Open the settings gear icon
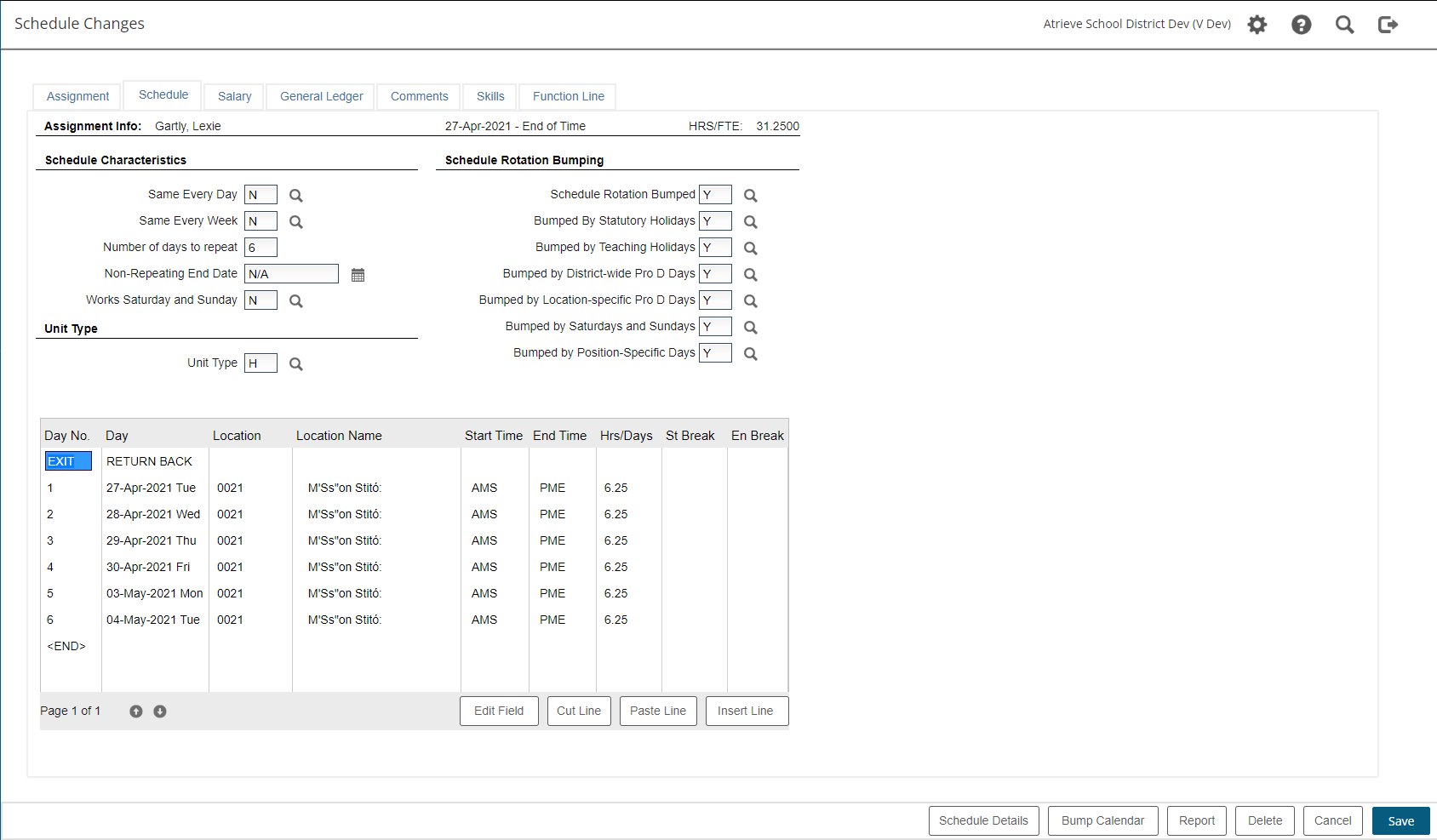1437x840 pixels. [x=1257, y=25]
